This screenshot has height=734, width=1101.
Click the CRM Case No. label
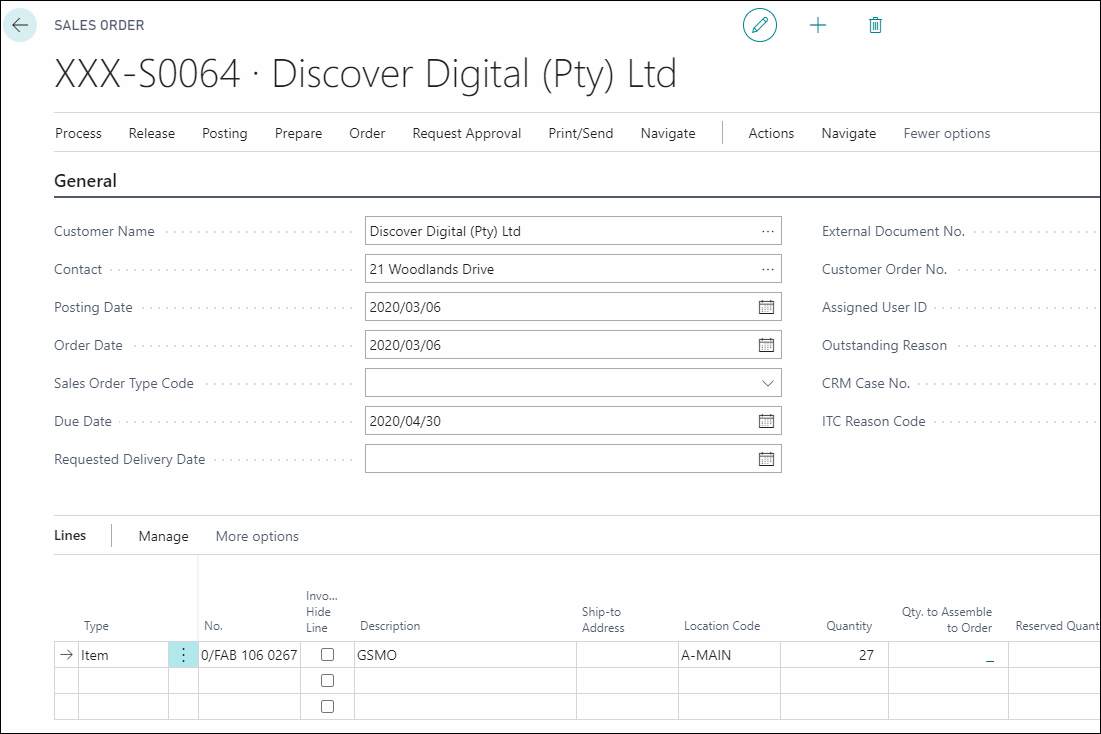click(866, 383)
